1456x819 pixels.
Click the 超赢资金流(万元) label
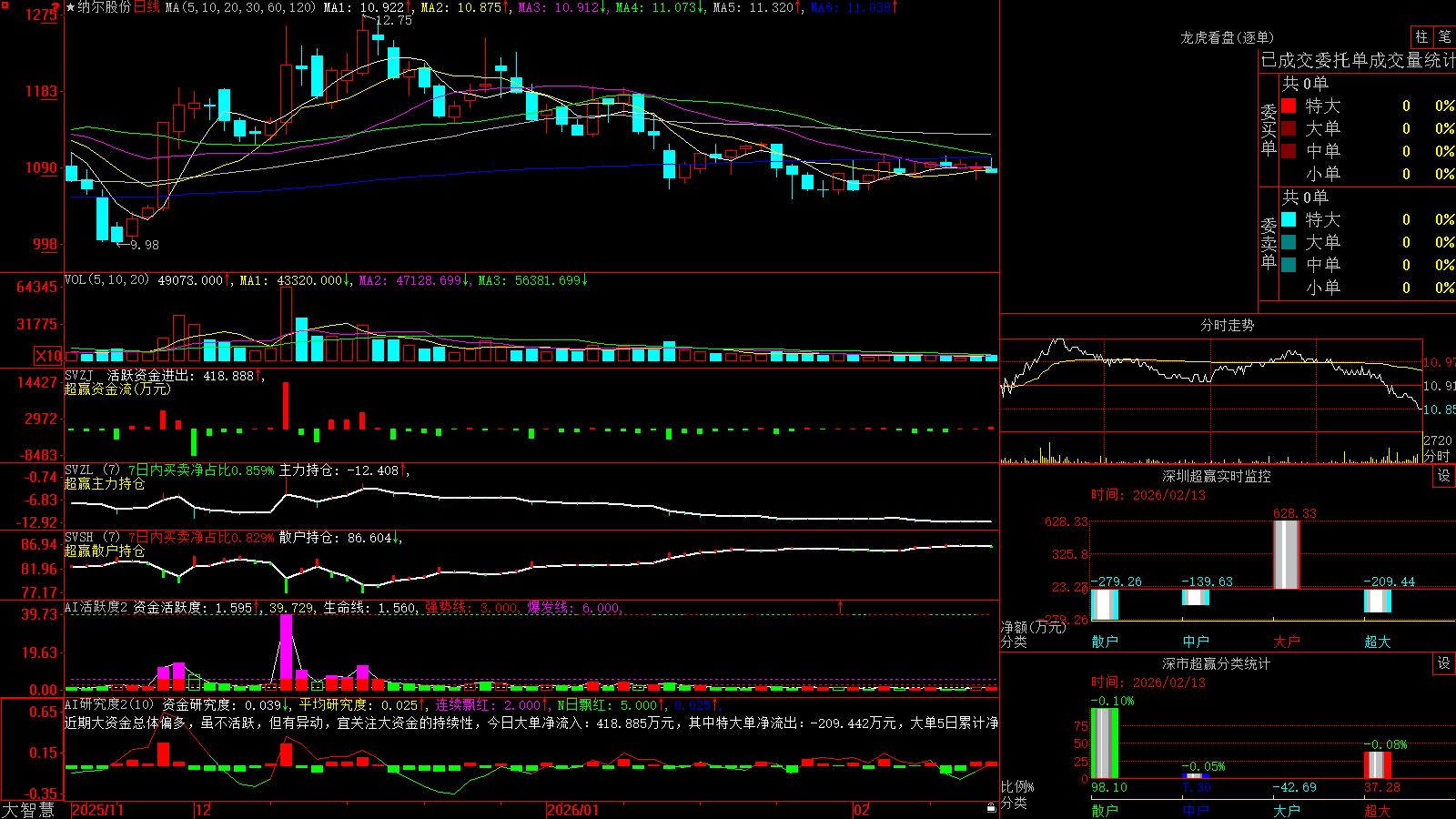pyautogui.click(x=117, y=389)
